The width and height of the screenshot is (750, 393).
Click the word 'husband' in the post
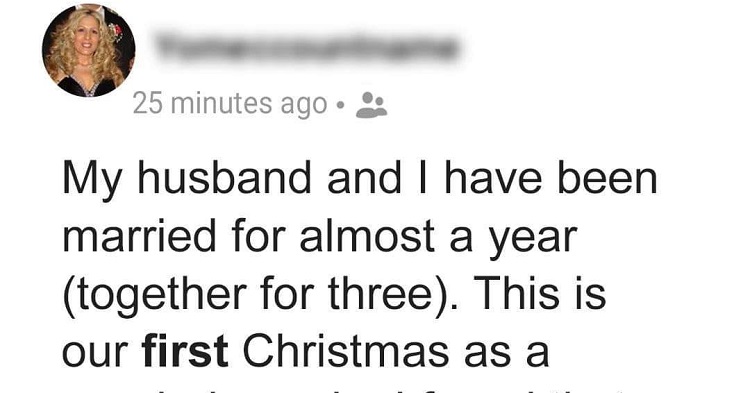click(225, 178)
